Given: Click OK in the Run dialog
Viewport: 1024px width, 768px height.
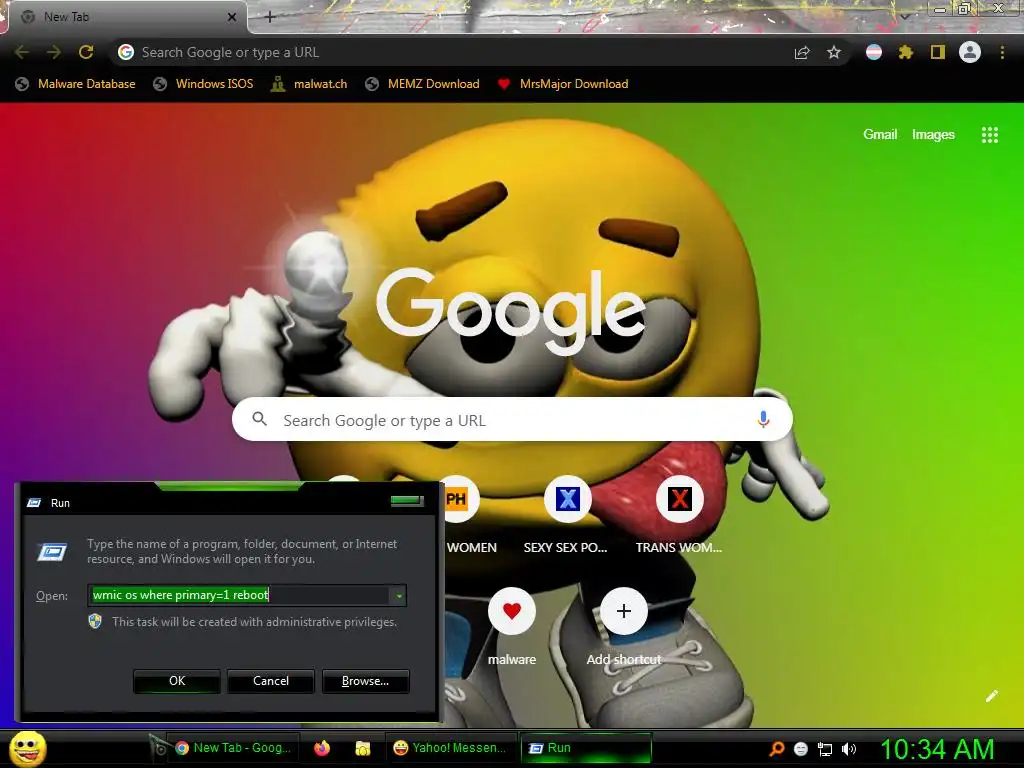Looking at the screenshot, I should coord(177,681).
